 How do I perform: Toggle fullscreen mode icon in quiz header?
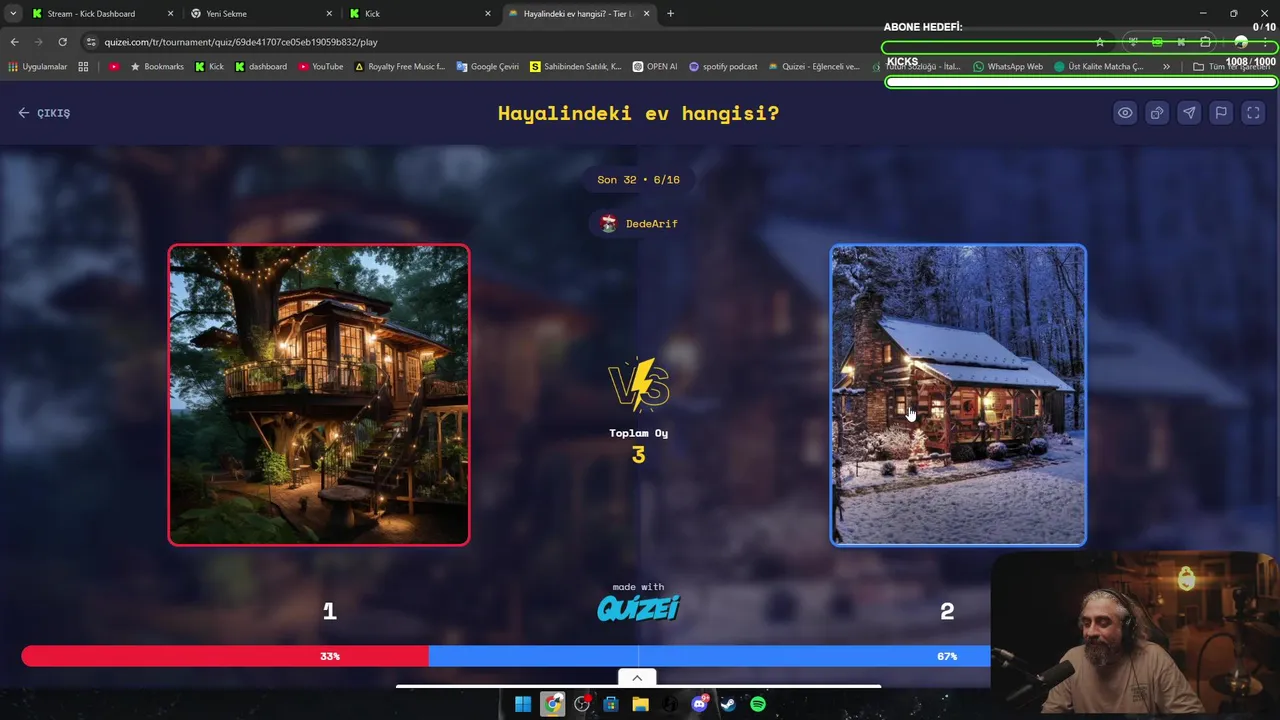point(1253,113)
